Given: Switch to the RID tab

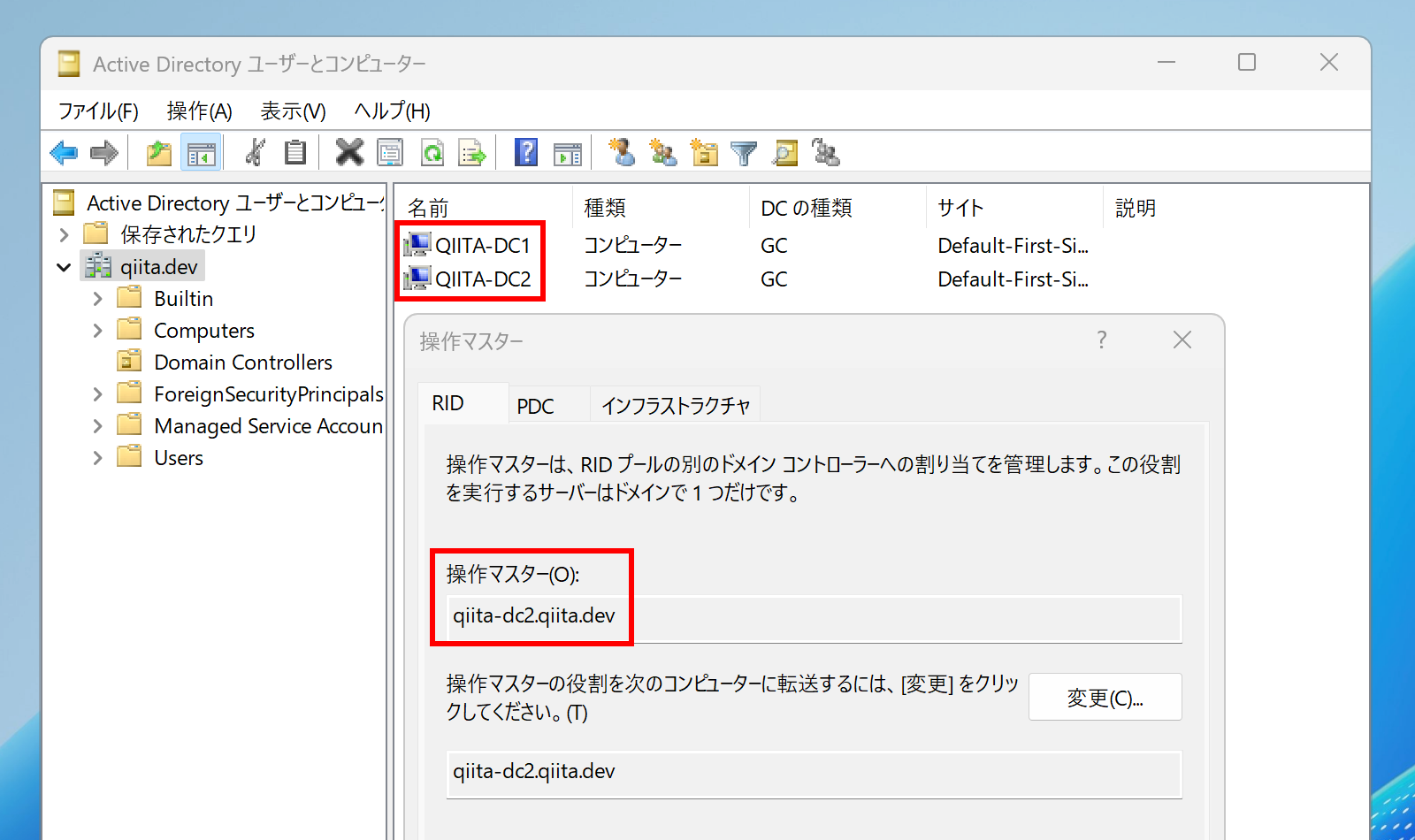Looking at the screenshot, I should [x=462, y=403].
